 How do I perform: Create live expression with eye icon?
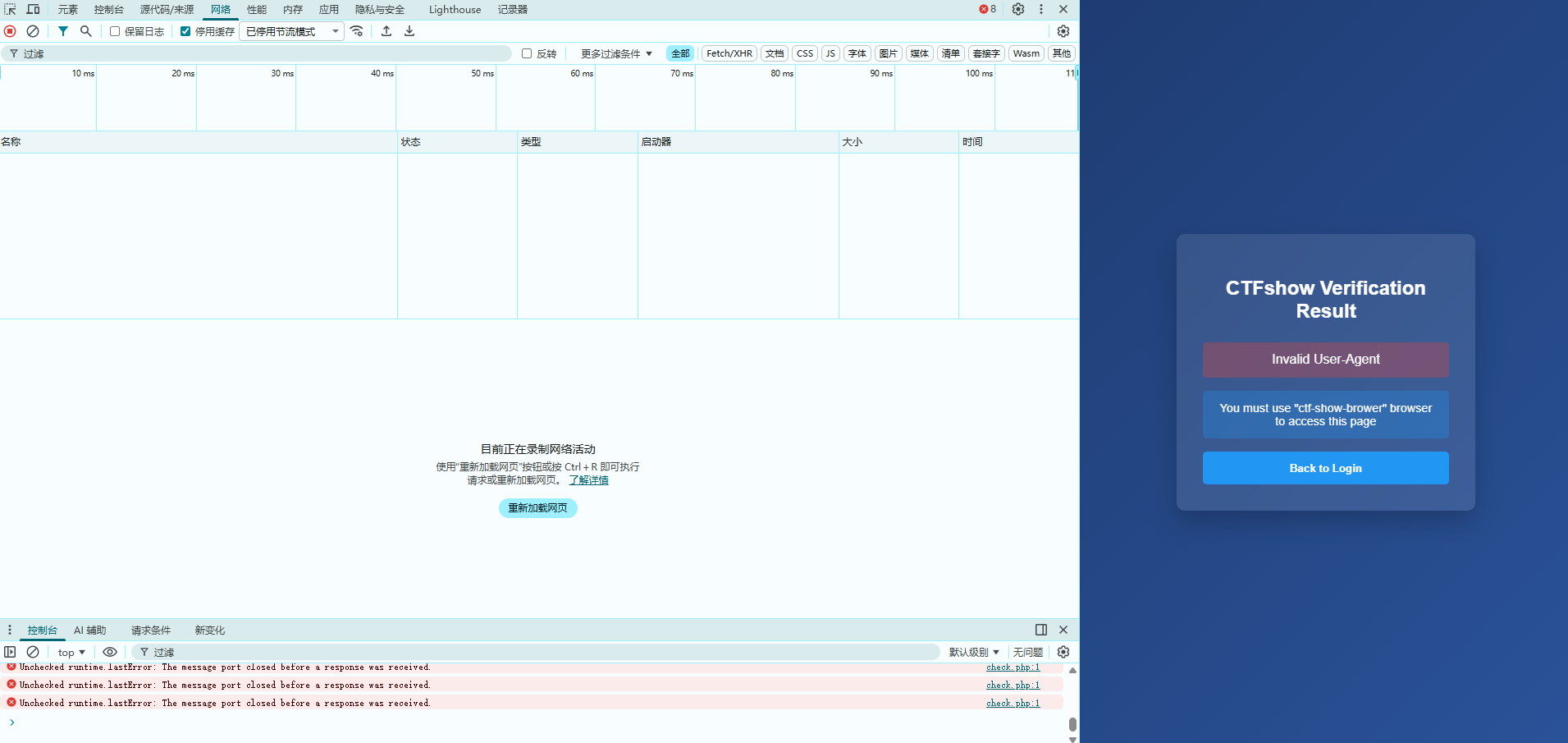pos(110,652)
